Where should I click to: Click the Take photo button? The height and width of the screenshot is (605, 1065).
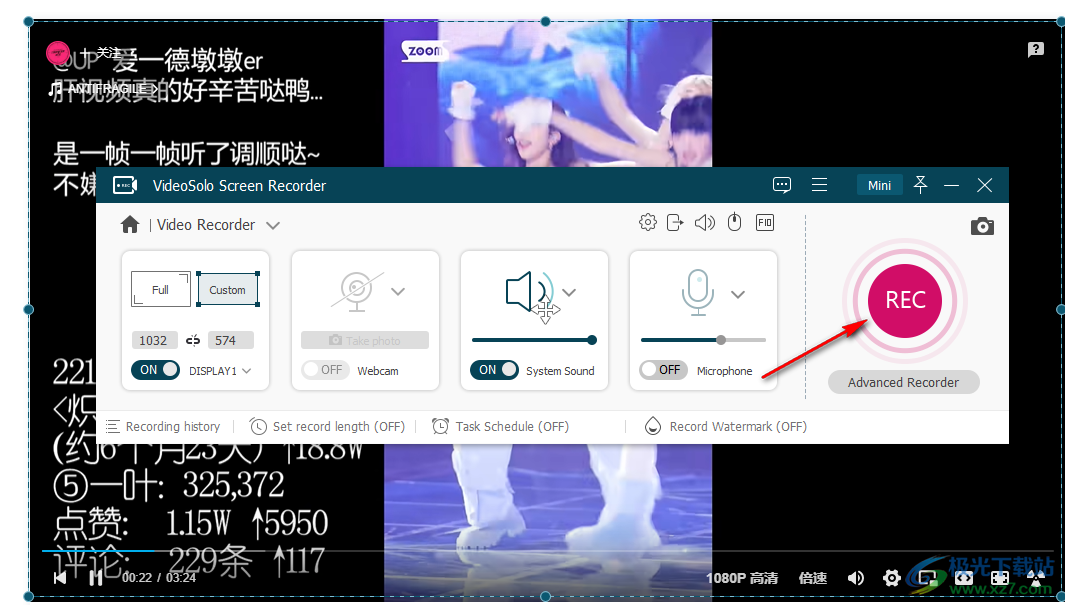(x=365, y=340)
